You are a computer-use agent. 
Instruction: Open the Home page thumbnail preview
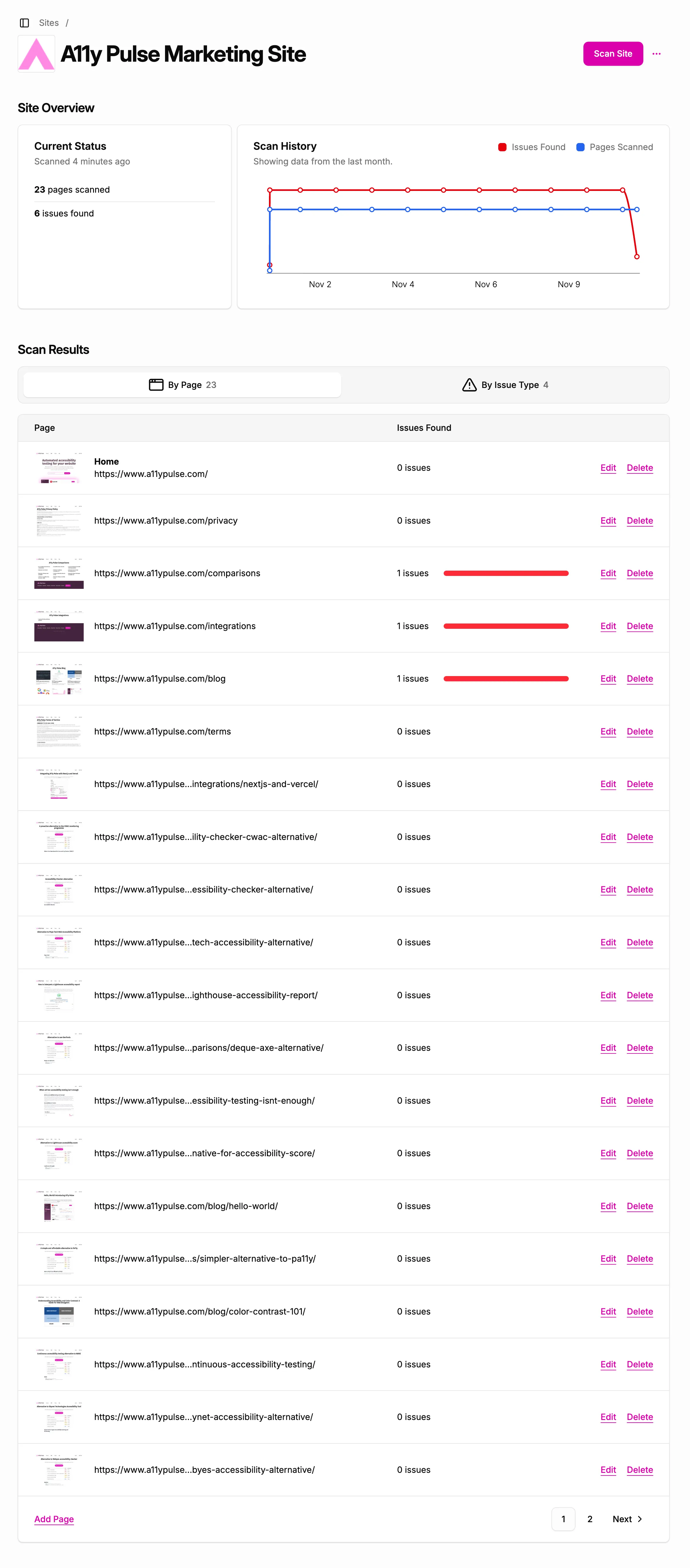58,468
